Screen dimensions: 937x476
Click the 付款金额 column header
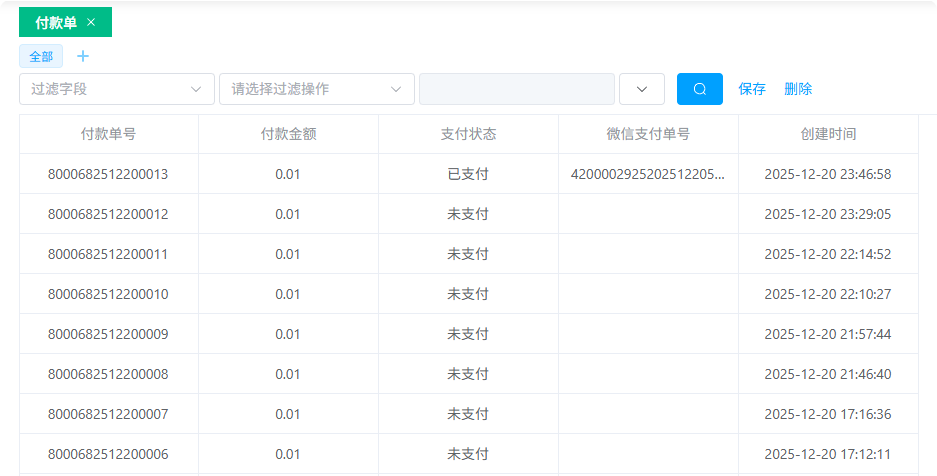[288, 134]
